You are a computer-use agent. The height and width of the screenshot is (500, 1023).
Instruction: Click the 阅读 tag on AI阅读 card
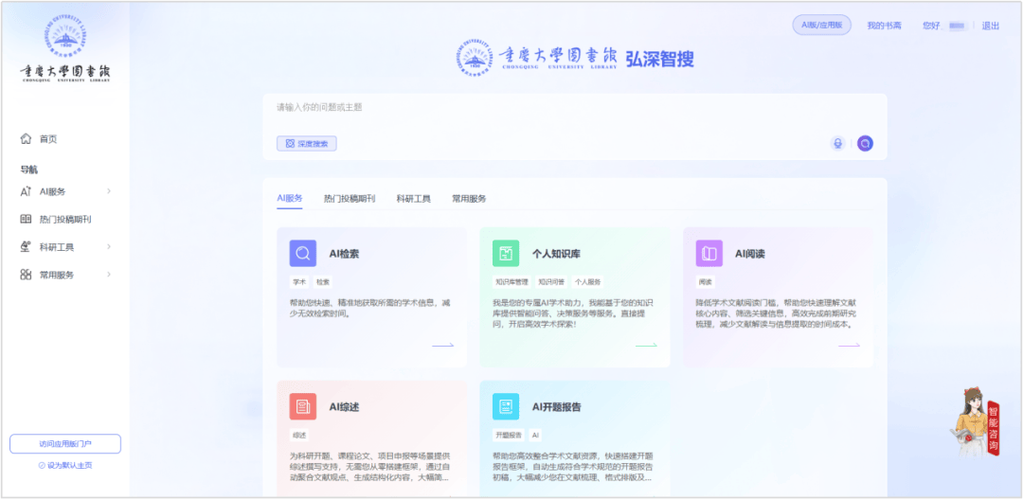pyautogui.click(x=705, y=283)
